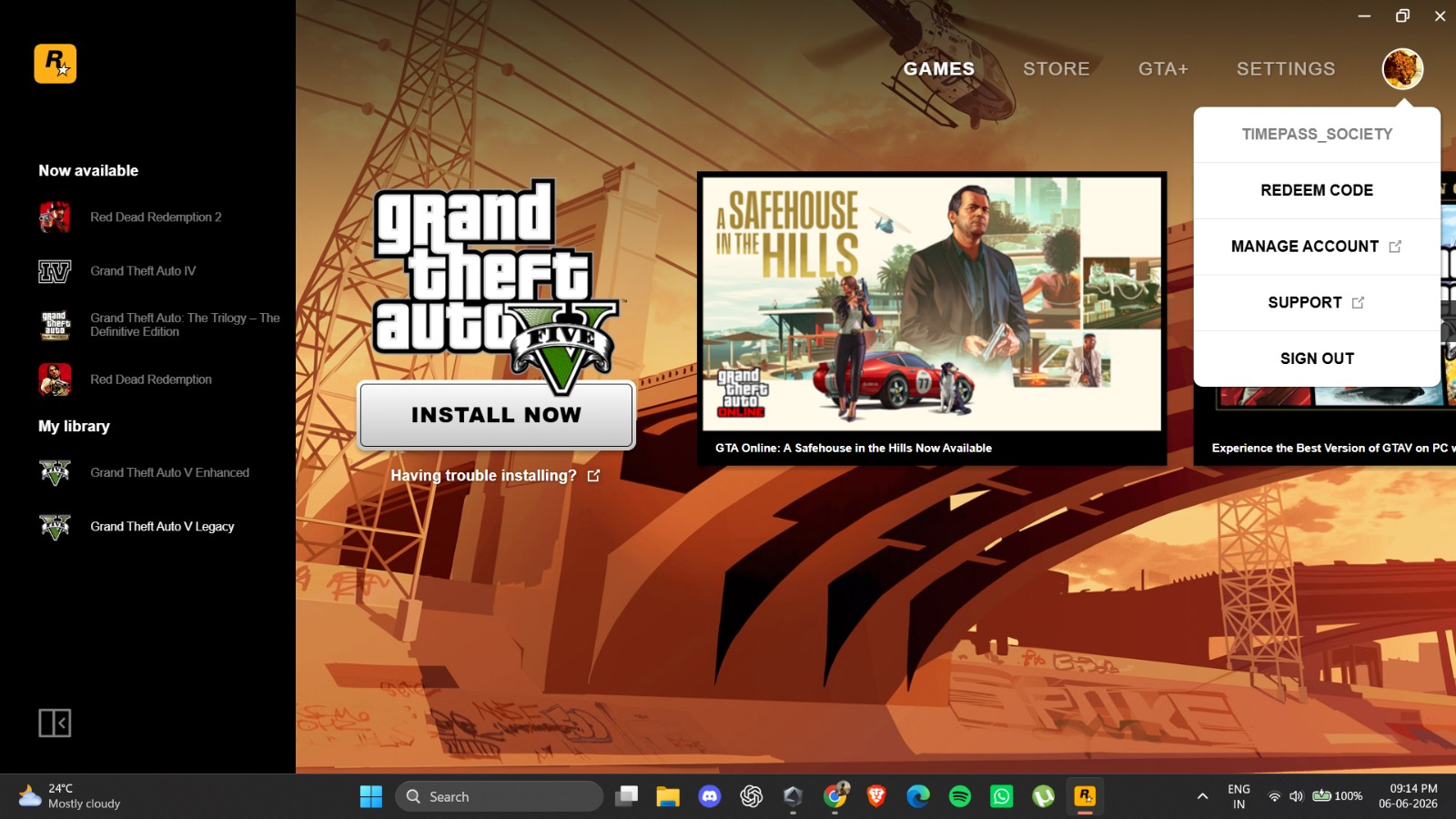
Task: Open GTA: The Trilogy – The Definitive Edition
Action: tap(159, 325)
